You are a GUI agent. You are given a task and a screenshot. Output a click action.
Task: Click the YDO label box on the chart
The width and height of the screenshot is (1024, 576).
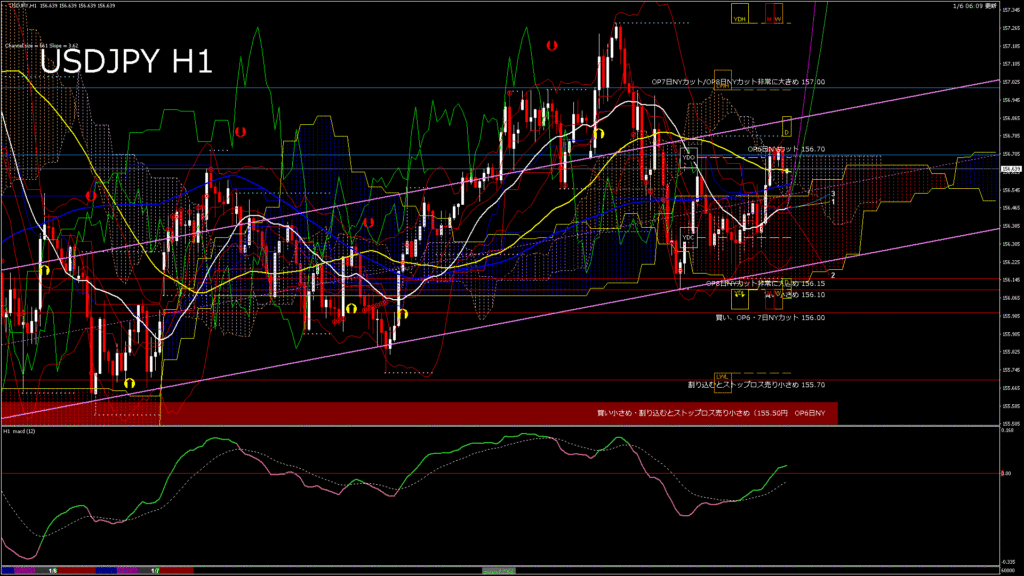click(x=688, y=158)
